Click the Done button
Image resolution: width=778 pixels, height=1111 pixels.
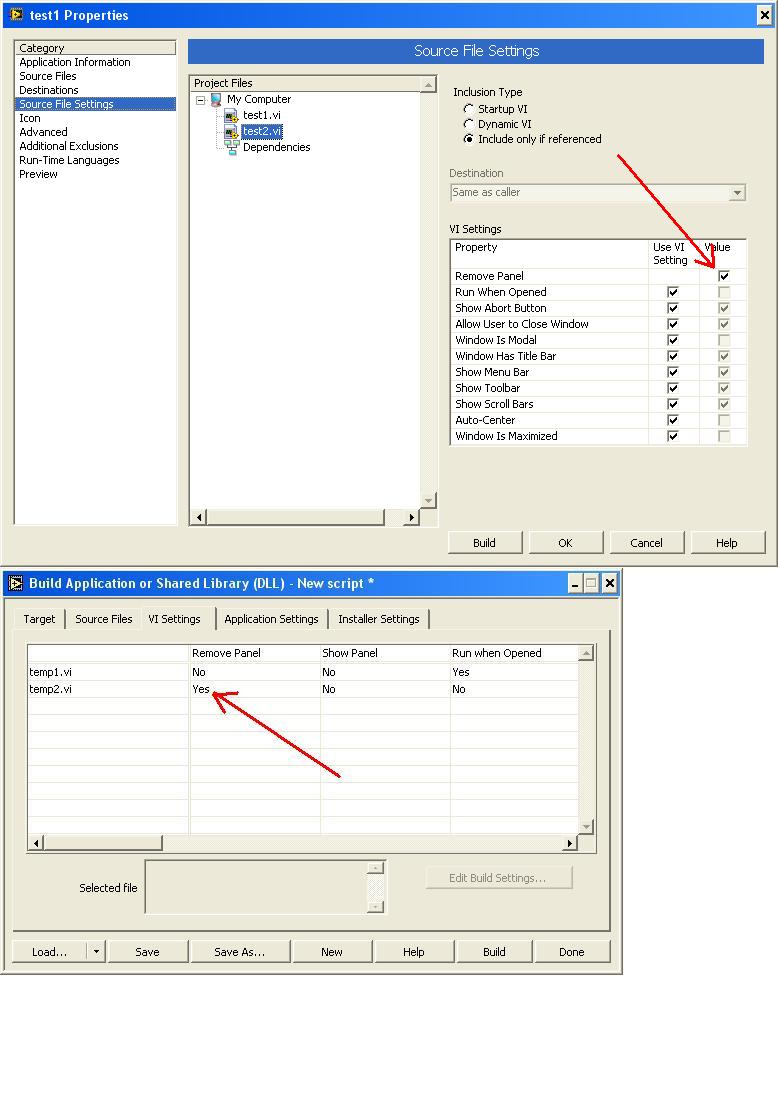[x=572, y=952]
